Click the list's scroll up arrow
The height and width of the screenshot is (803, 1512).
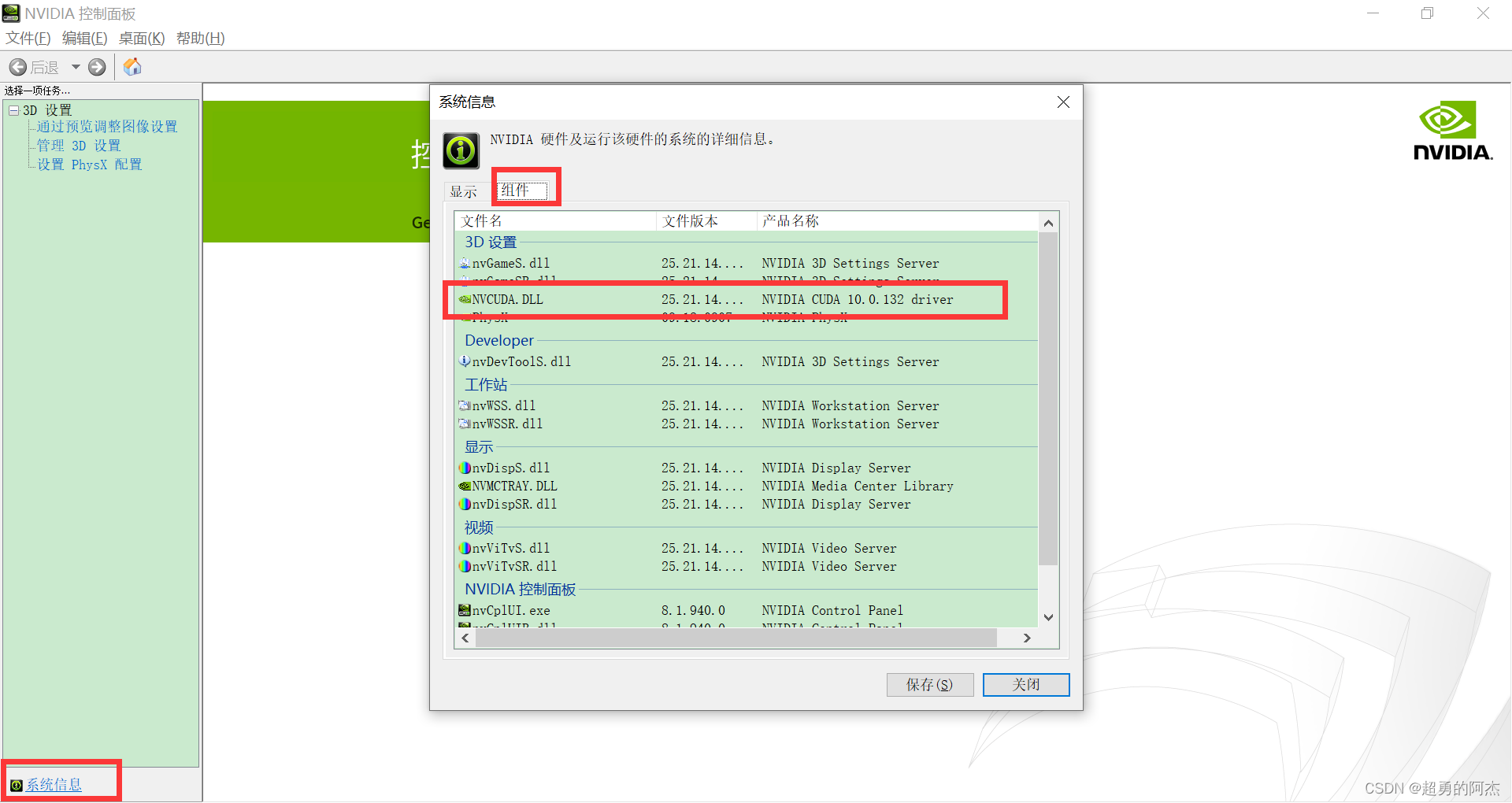[x=1048, y=223]
